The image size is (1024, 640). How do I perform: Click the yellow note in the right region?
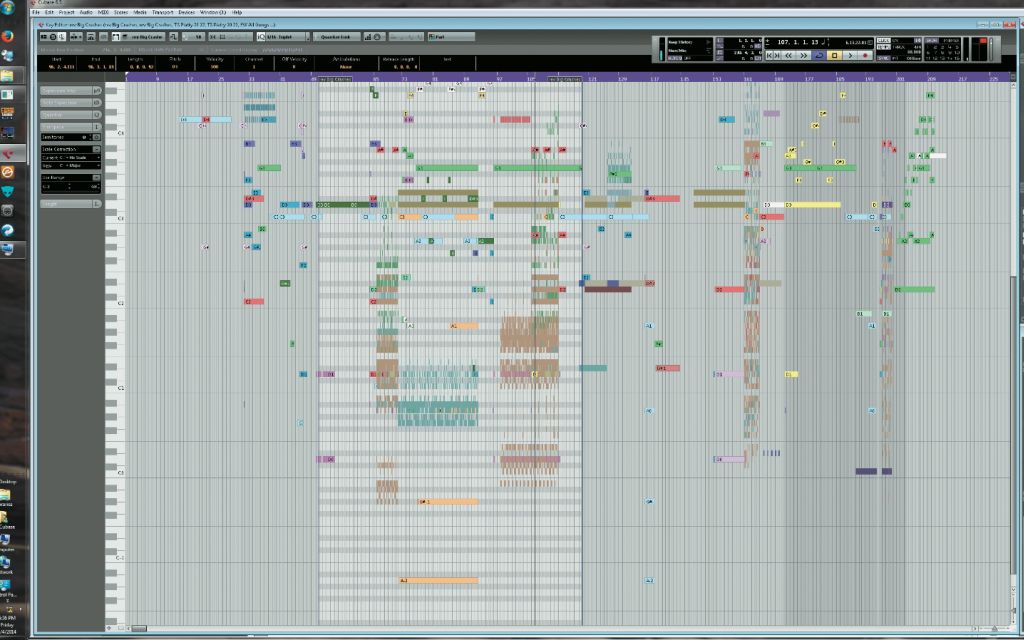[813, 205]
